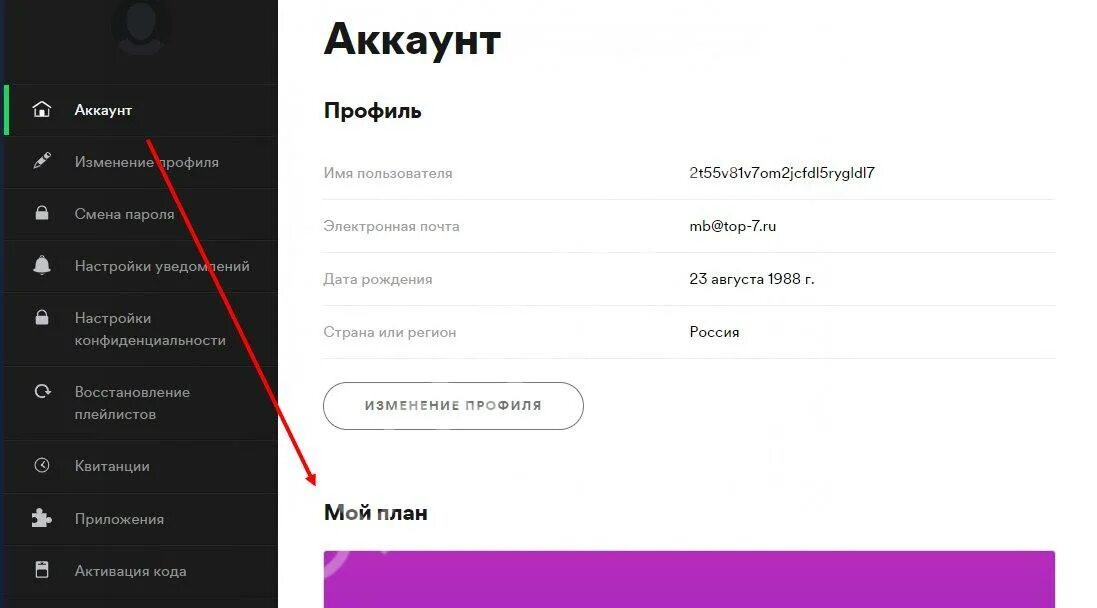Viewport: 1097px width, 608px height.
Task: Click the card icon for Активация кода
Action: [42, 570]
